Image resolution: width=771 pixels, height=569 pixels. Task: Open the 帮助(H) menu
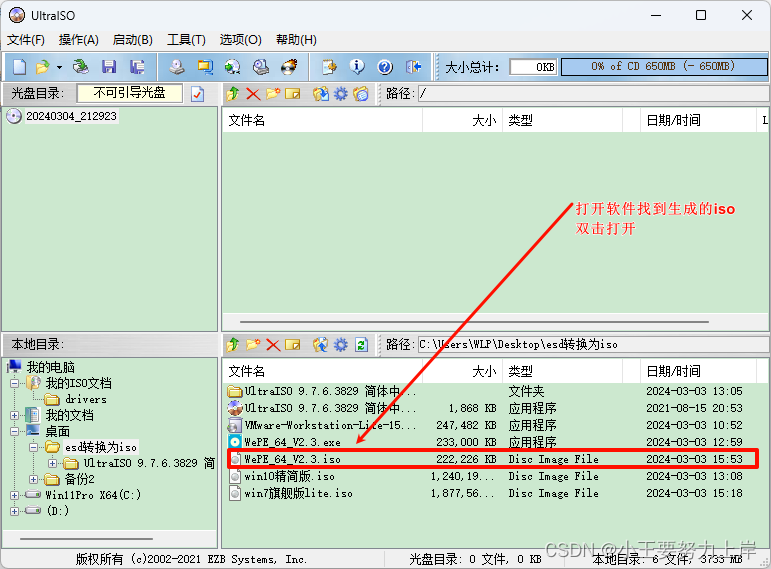(x=296, y=40)
